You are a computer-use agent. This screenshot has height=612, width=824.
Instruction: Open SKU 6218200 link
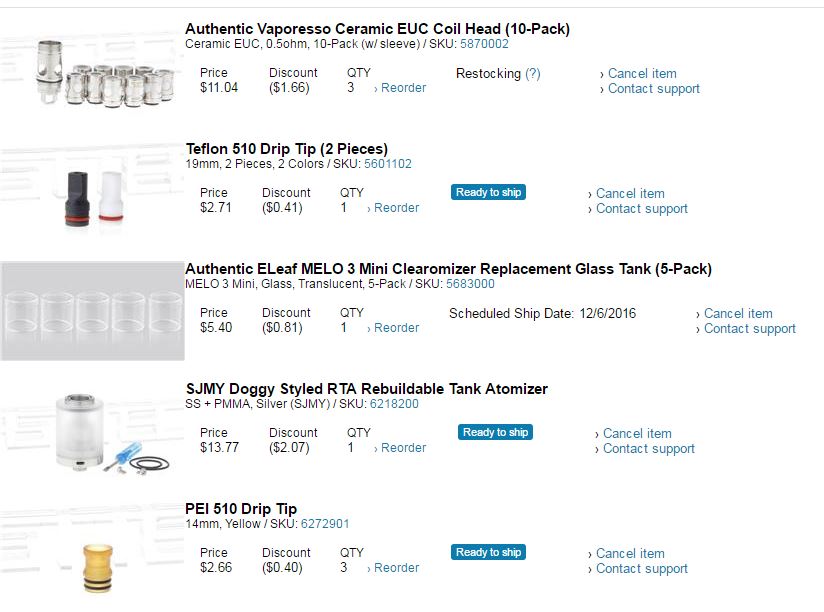(x=394, y=404)
